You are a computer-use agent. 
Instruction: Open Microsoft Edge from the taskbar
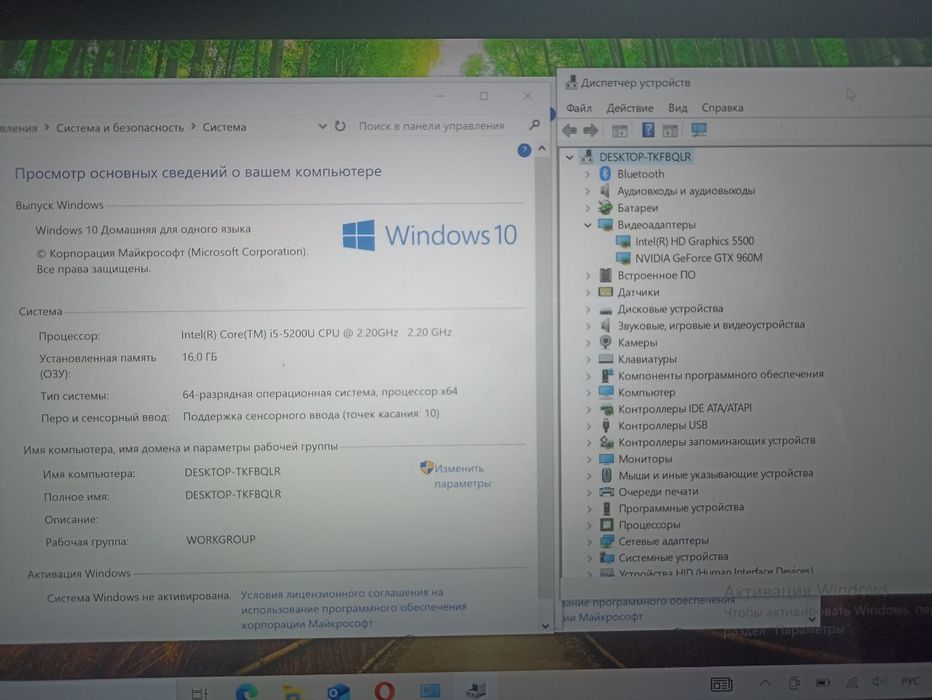(247, 691)
